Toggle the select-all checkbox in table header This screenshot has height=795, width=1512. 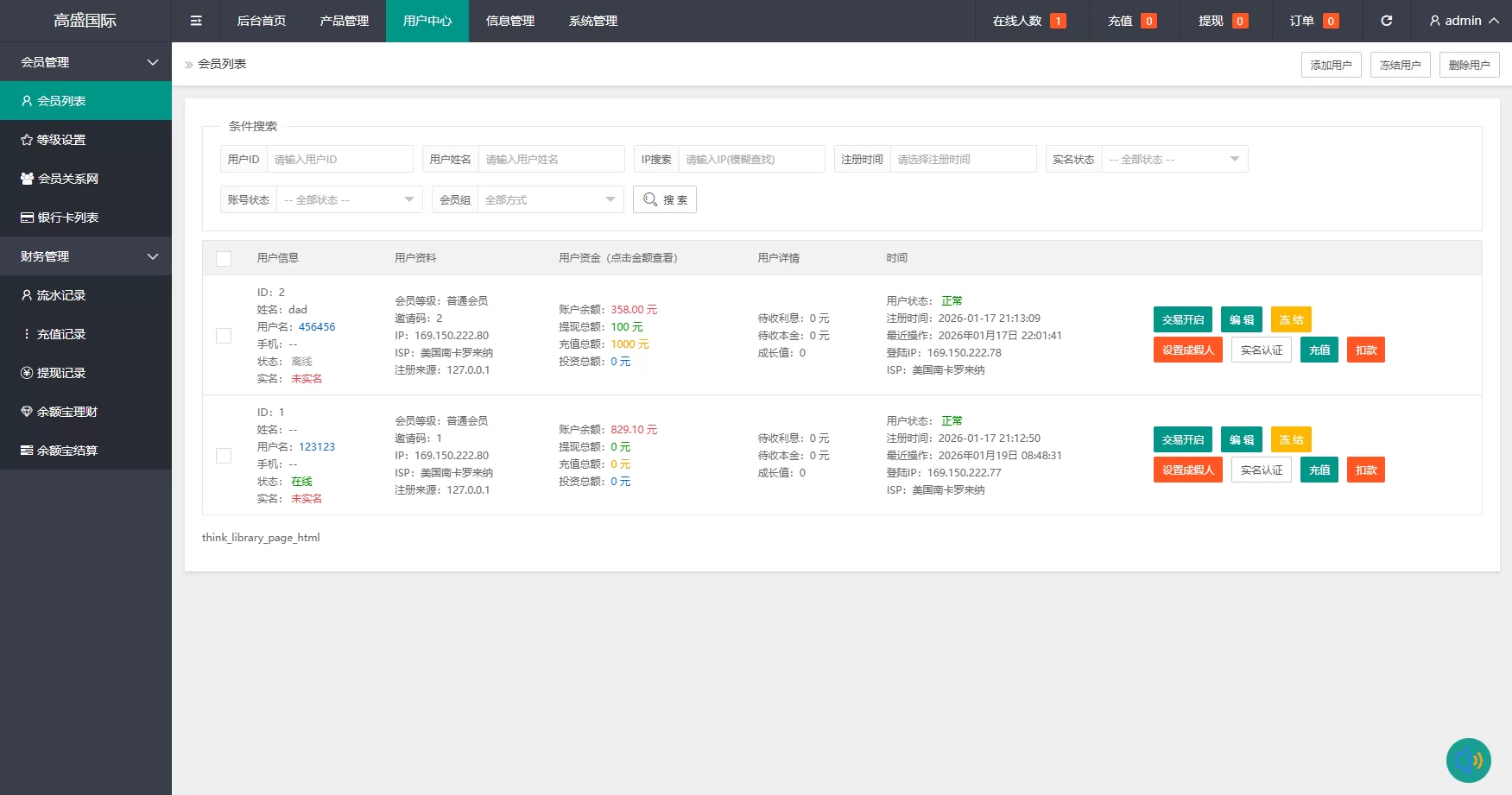click(224, 257)
